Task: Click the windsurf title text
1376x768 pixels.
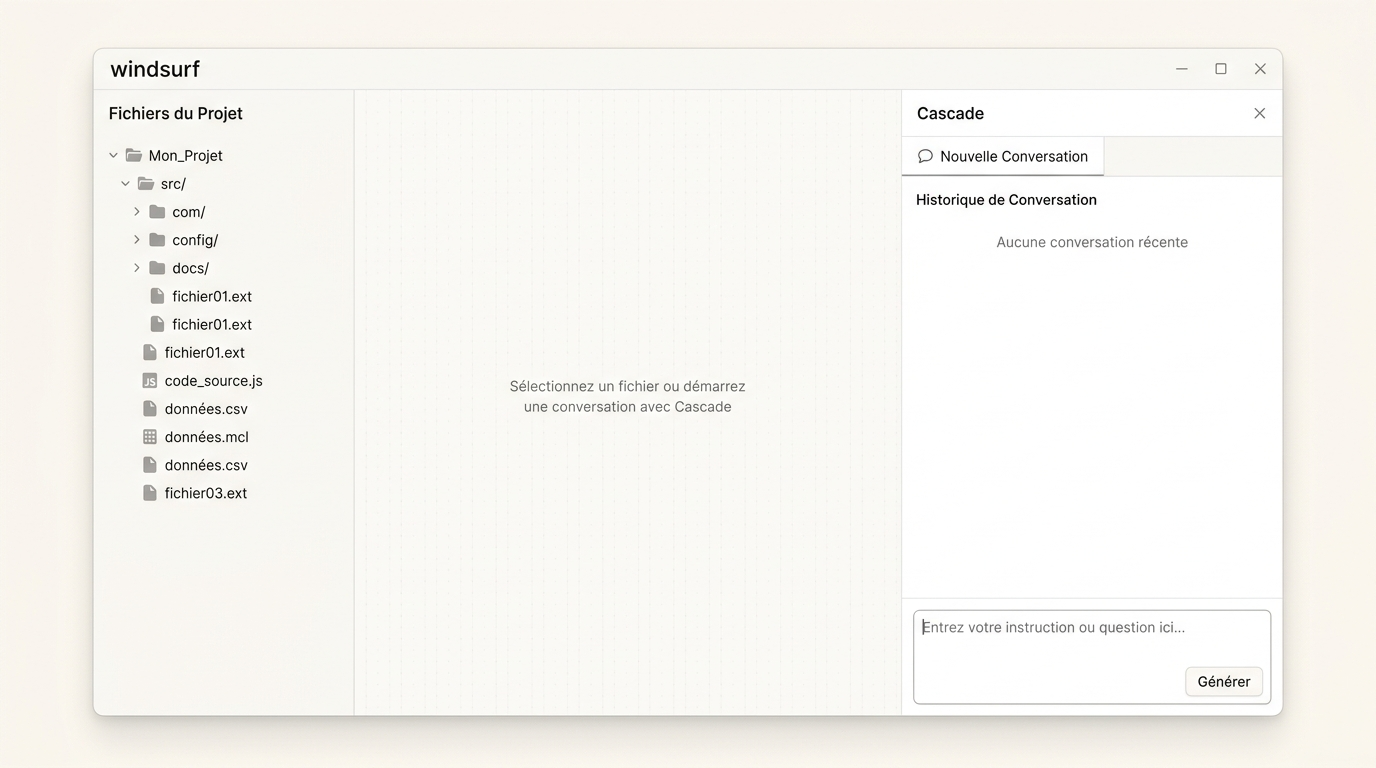Action: point(155,69)
